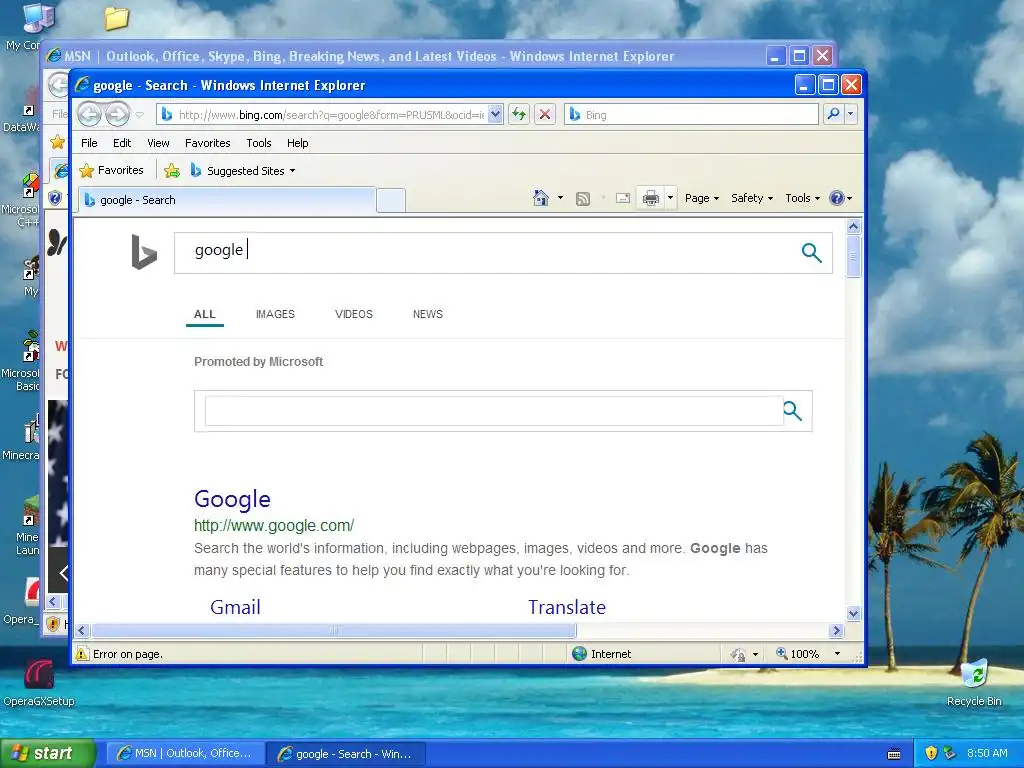1024x768 pixels.
Task: Click the Forward navigation arrow in google window
Action: click(118, 115)
